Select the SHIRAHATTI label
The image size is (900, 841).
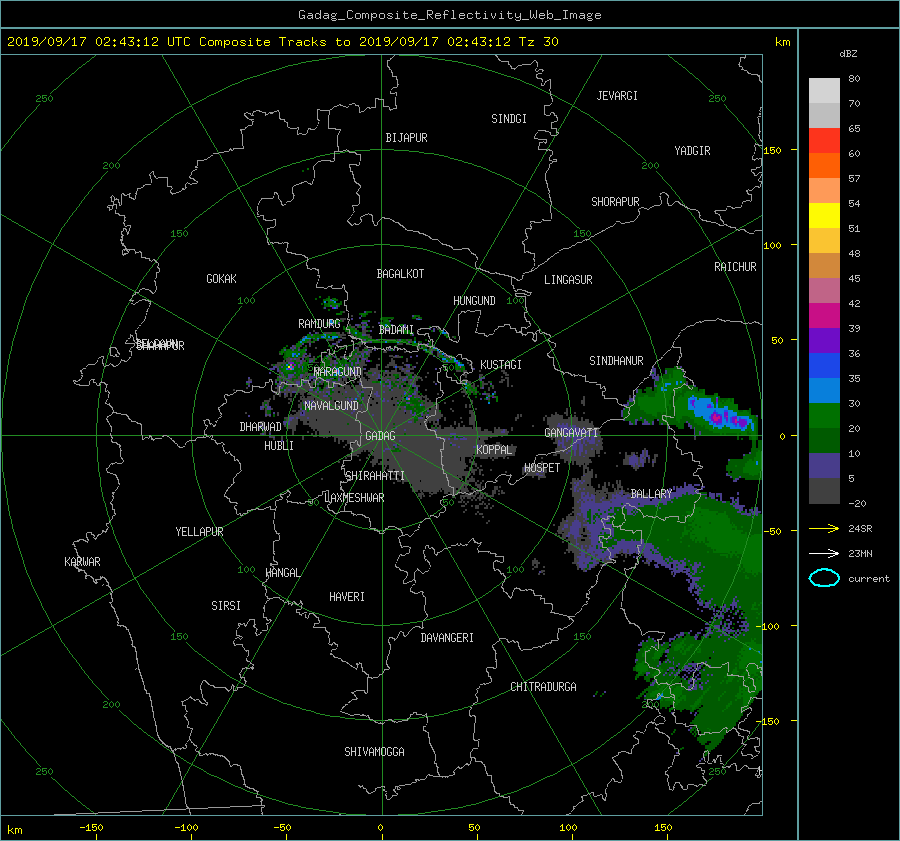pos(375,476)
